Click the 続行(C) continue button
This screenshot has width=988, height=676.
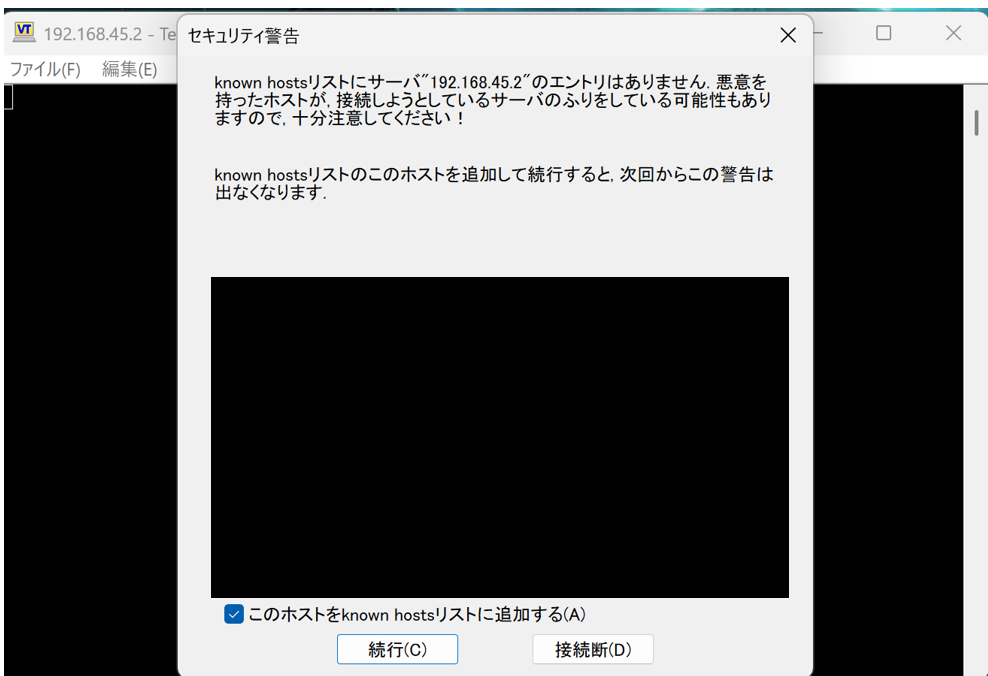[x=397, y=649]
